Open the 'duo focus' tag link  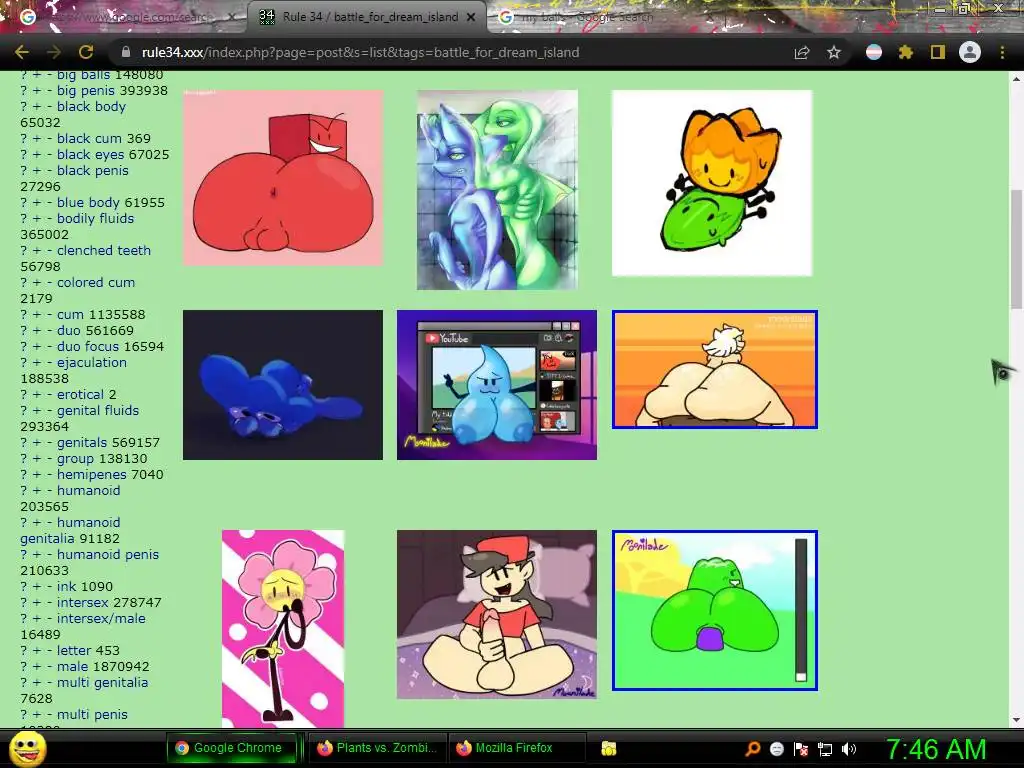pyautogui.click(x=88, y=347)
